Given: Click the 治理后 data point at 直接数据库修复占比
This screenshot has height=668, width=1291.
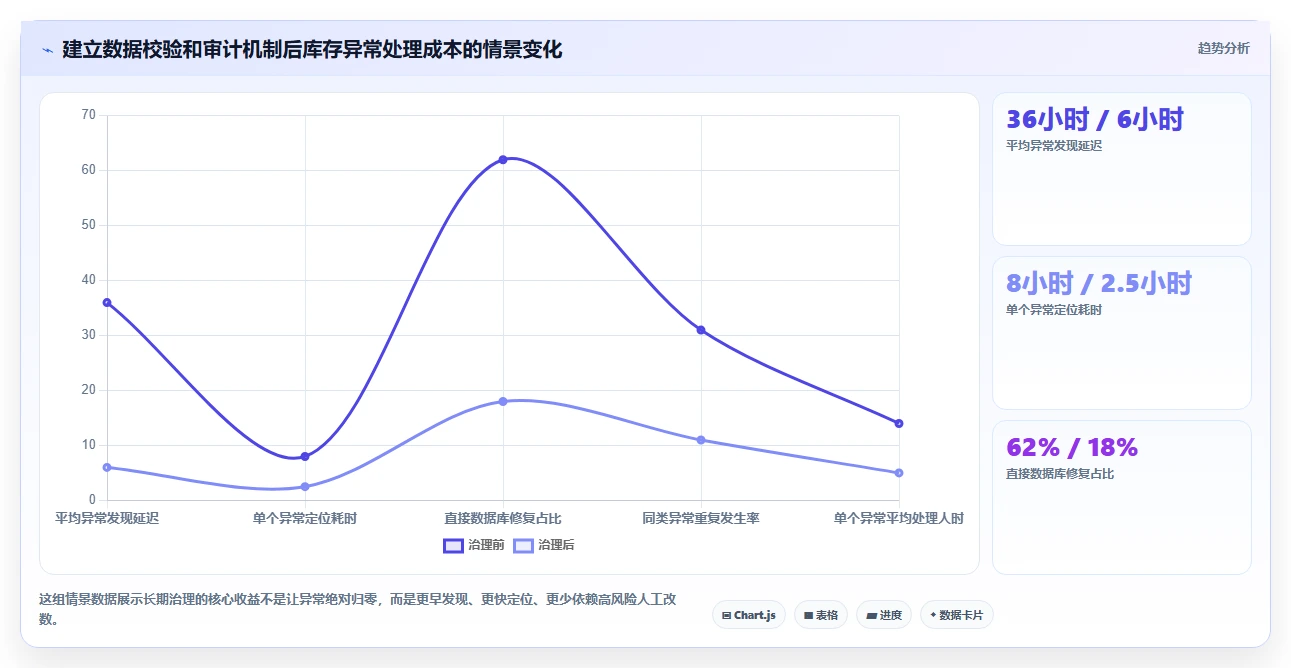Looking at the screenshot, I should tap(503, 401).
